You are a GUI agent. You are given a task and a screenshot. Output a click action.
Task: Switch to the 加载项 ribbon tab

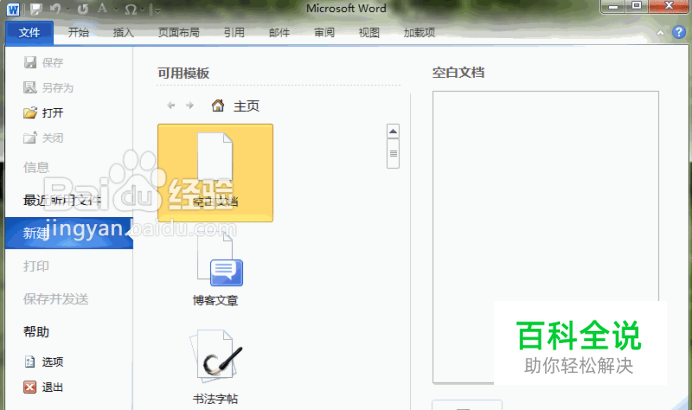[419, 33]
